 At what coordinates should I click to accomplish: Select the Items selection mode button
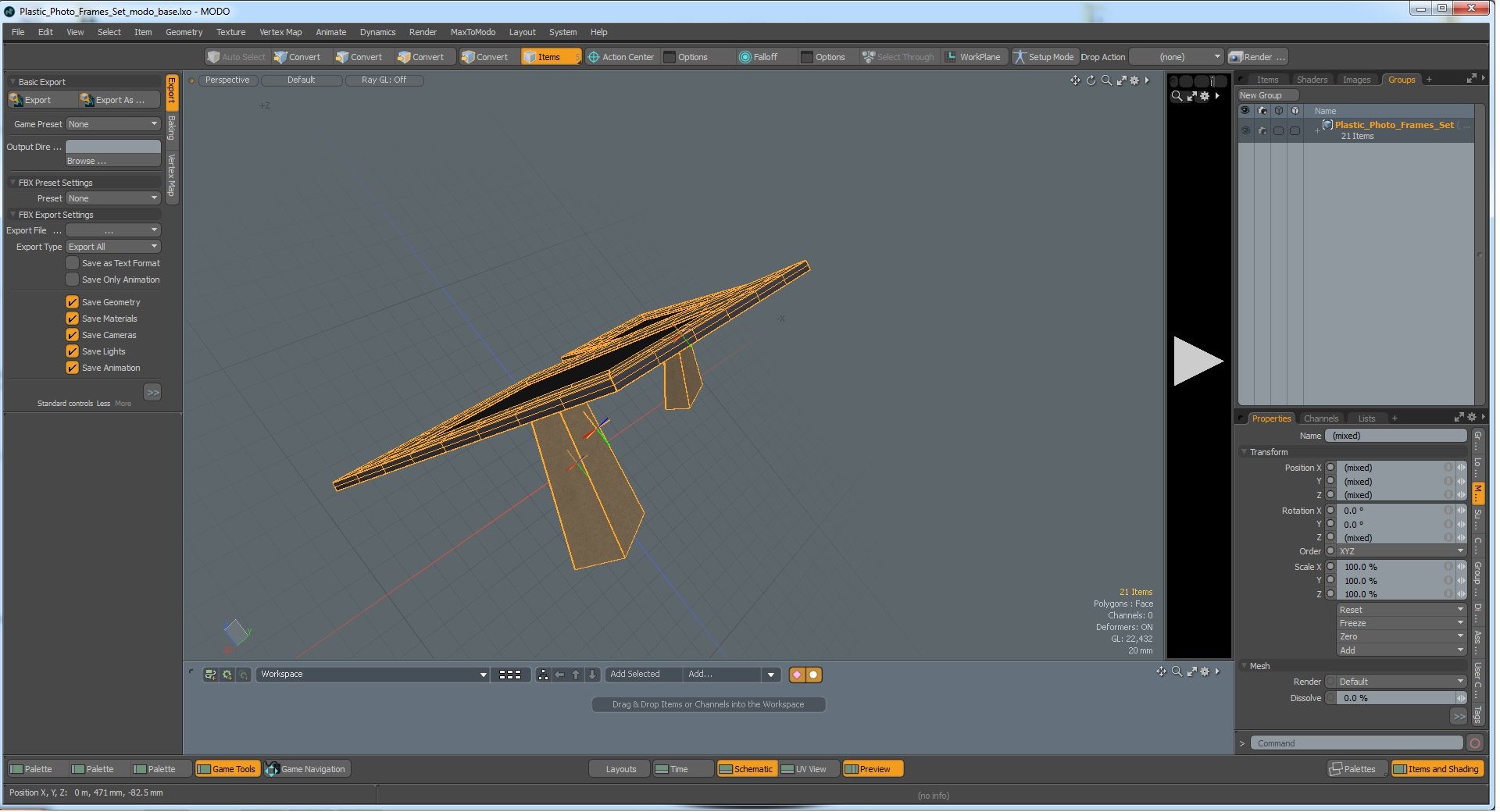coord(551,57)
